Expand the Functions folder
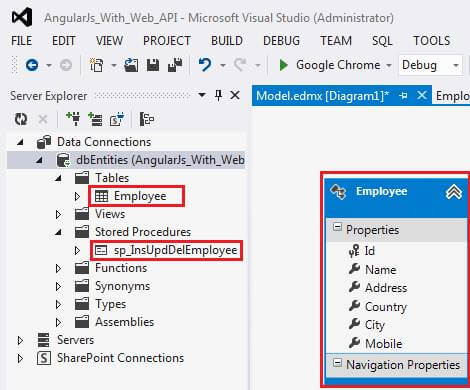 click(58, 268)
